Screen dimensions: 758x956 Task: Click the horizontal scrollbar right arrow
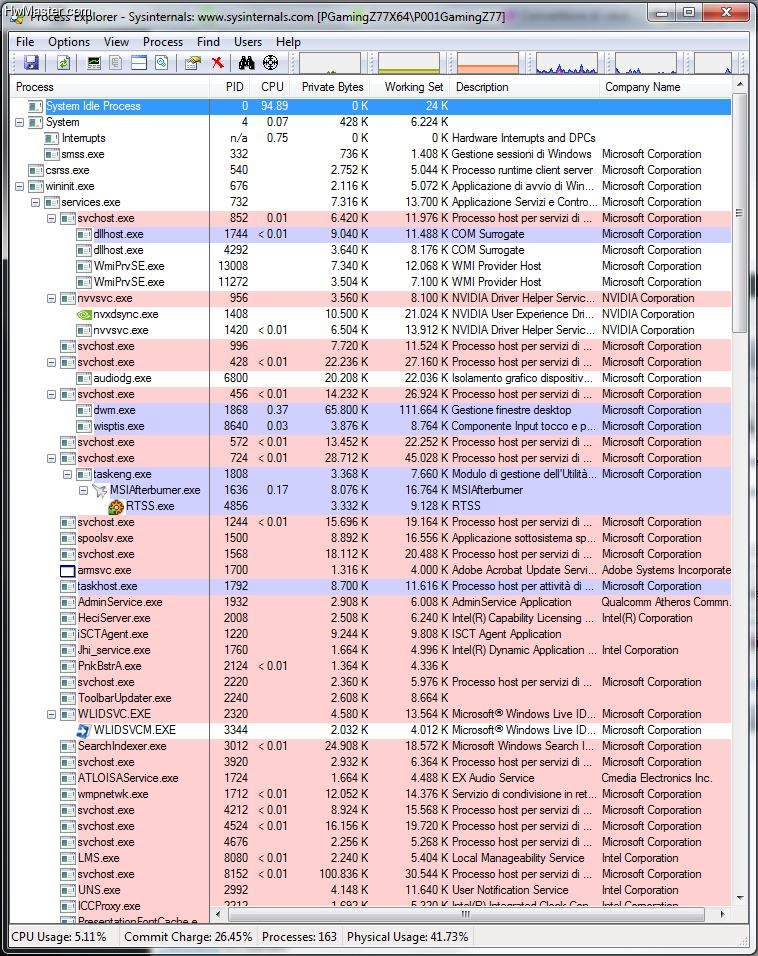723,914
